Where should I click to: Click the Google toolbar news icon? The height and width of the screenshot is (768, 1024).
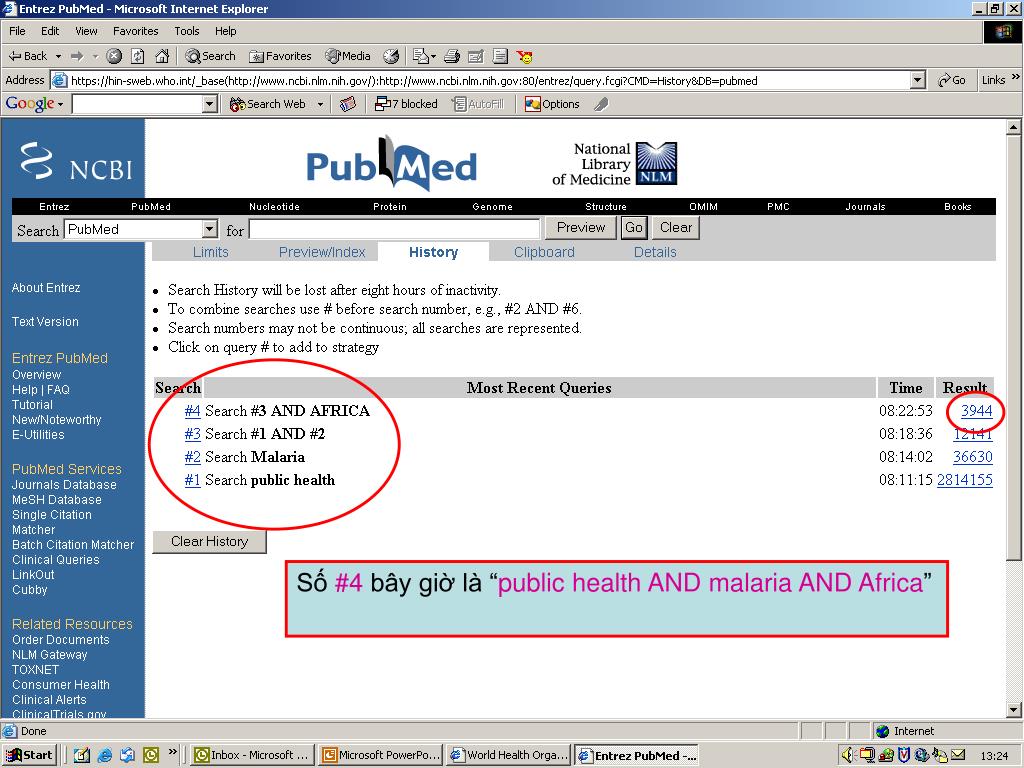(x=348, y=104)
